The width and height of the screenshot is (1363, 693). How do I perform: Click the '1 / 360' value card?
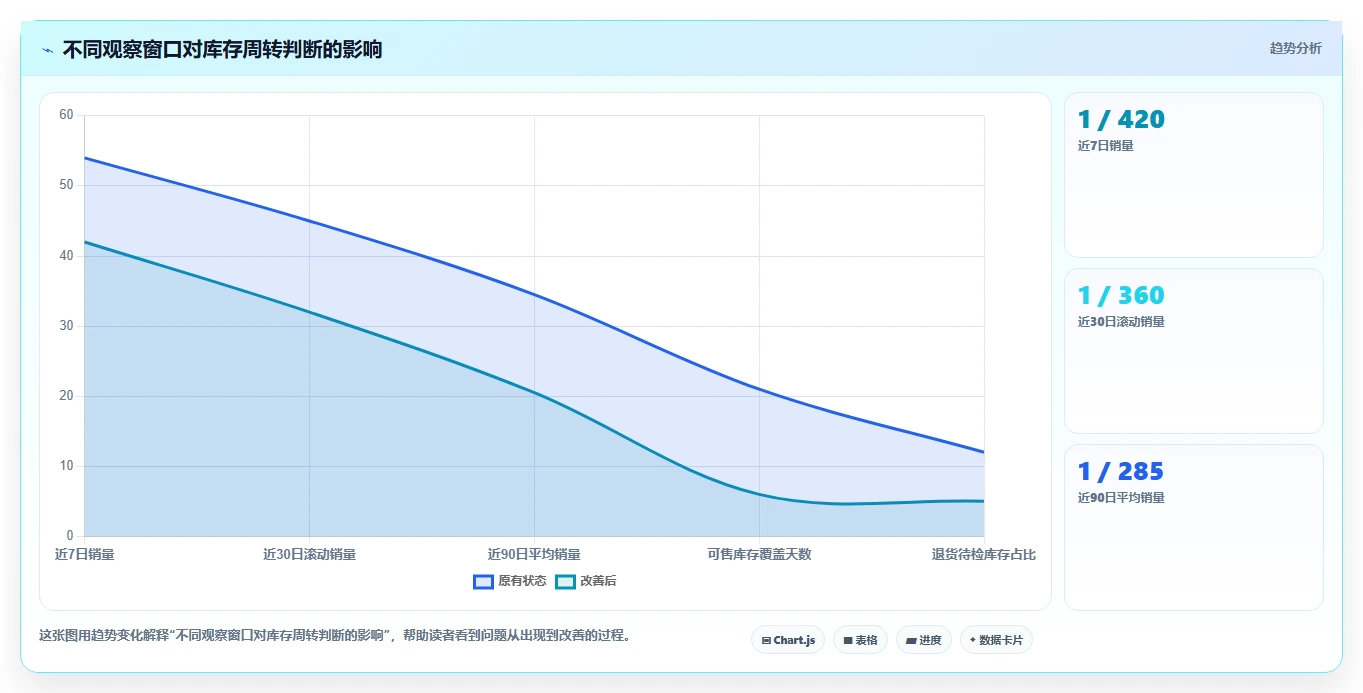tap(1194, 351)
